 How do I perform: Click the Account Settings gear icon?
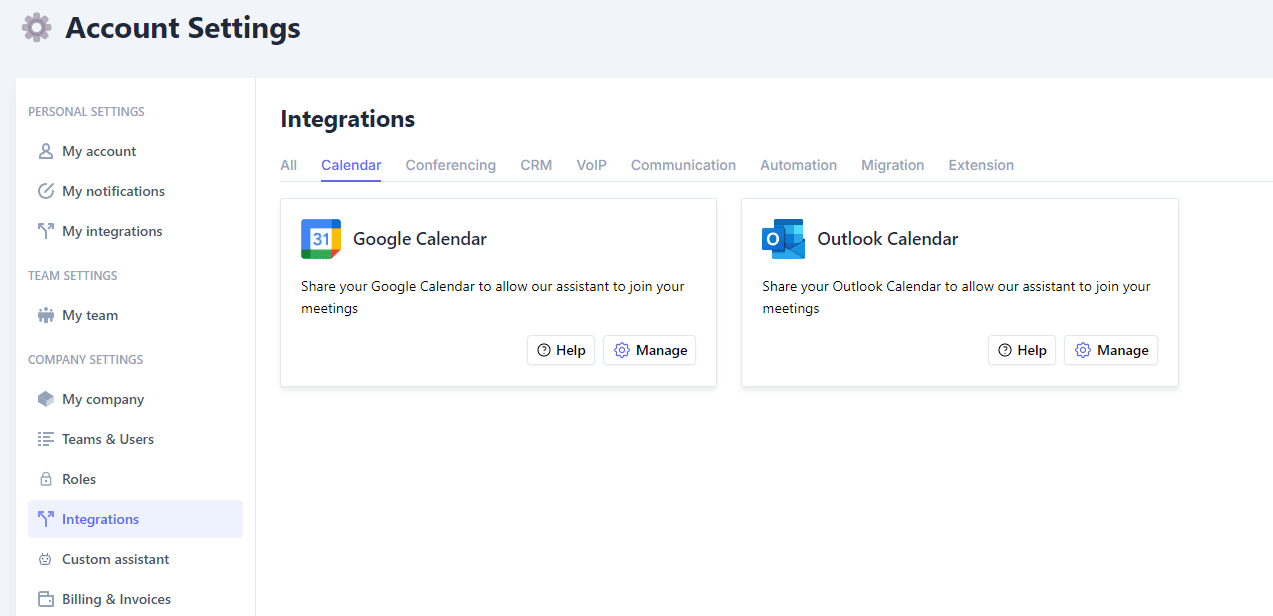(37, 27)
